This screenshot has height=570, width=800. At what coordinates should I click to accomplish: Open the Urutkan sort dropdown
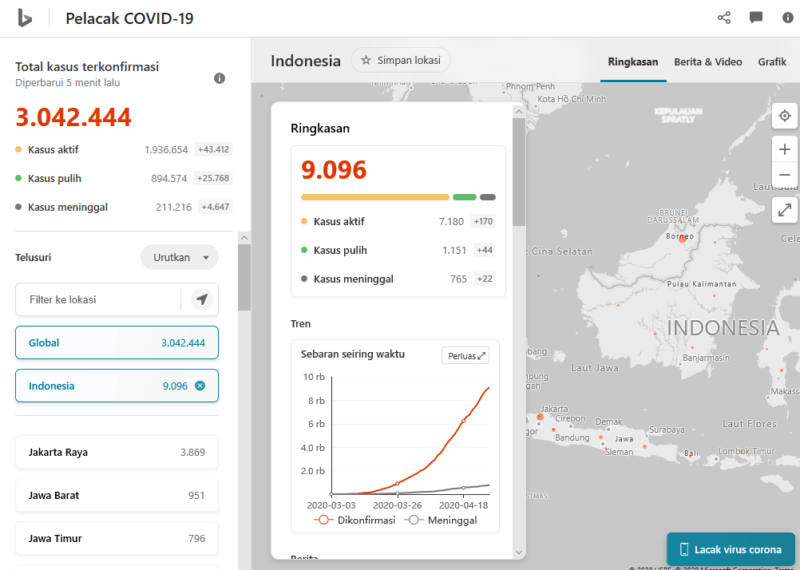(x=180, y=257)
